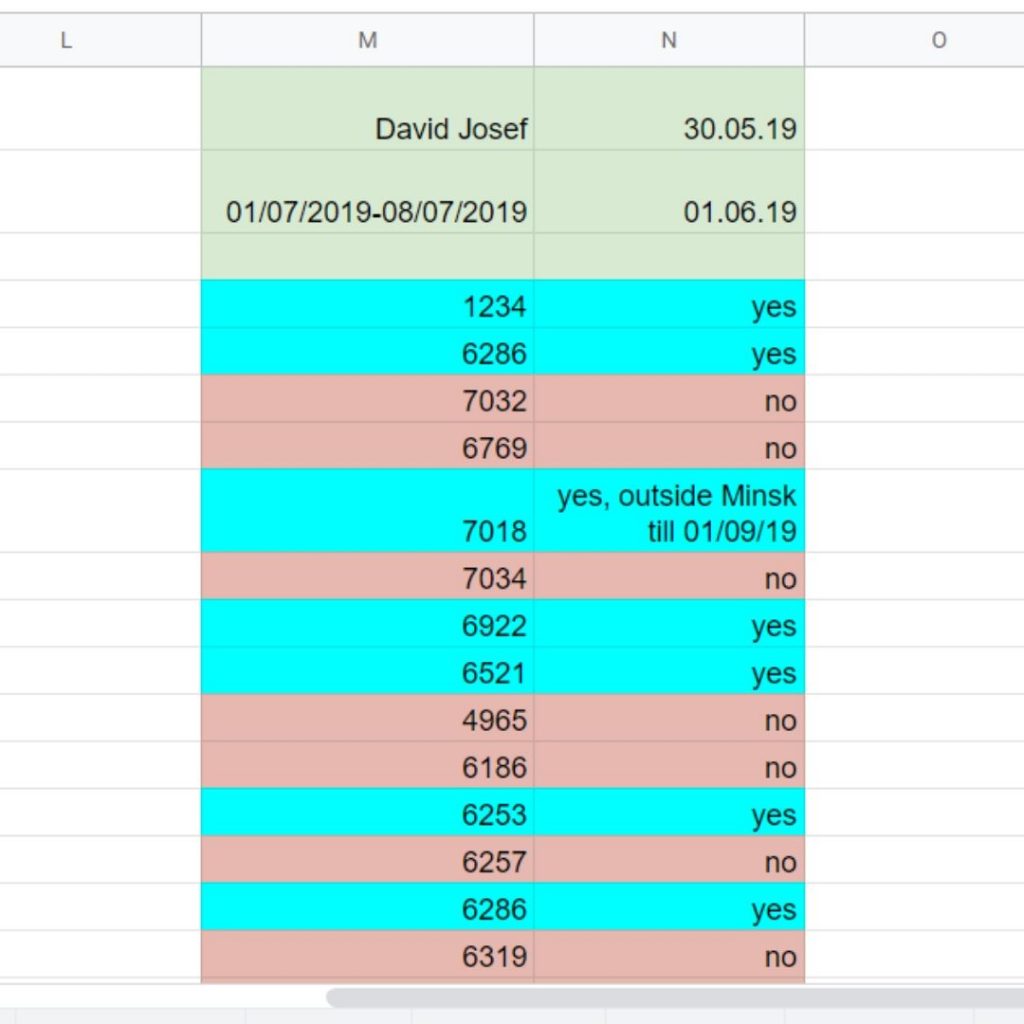
Task: Click the cell containing 01.06.19
Action: tap(669, 193)
